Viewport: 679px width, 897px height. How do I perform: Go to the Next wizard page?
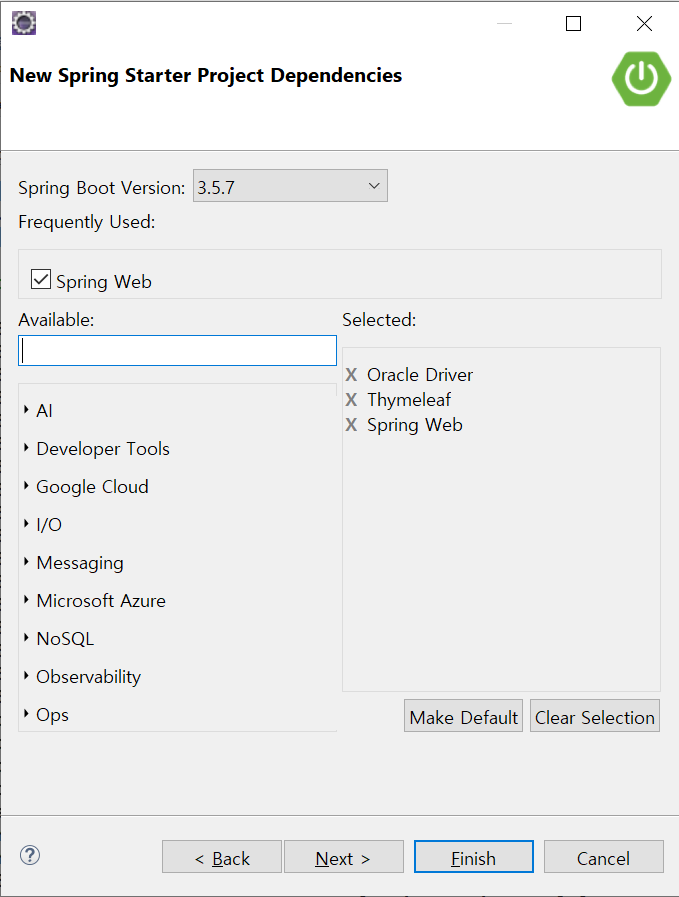point(344,857)
